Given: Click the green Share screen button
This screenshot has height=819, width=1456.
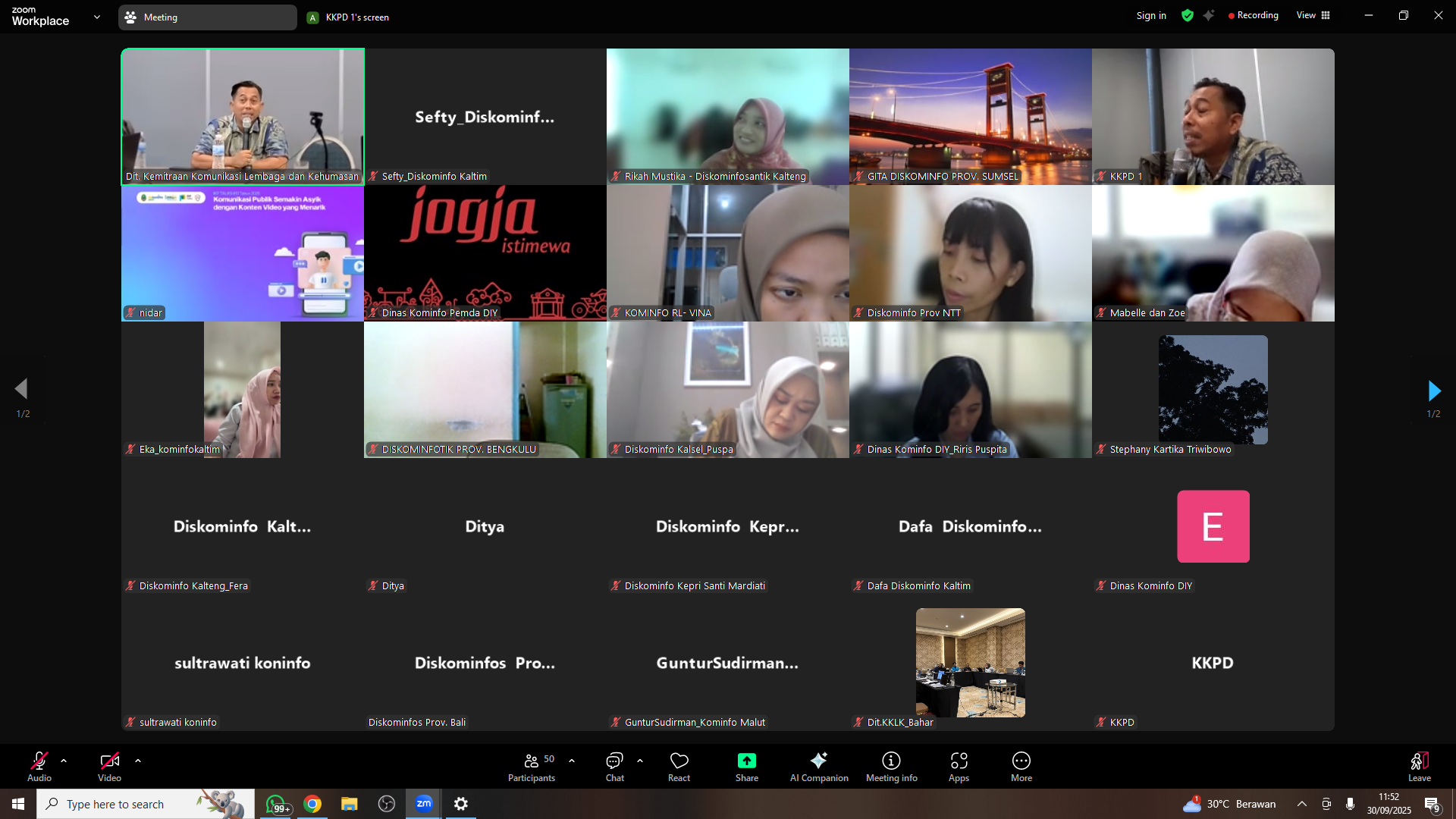Looking at the screenshot, I should (746, 761).
